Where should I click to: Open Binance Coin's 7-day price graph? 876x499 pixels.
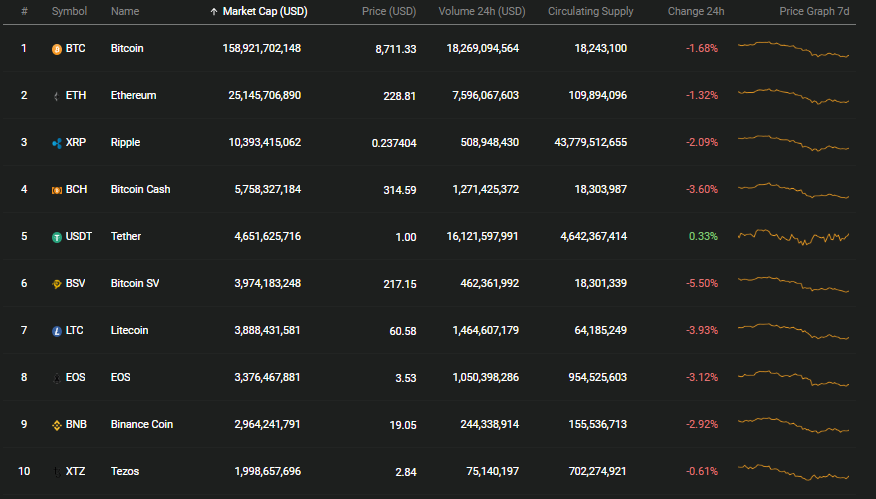point(793,425)
